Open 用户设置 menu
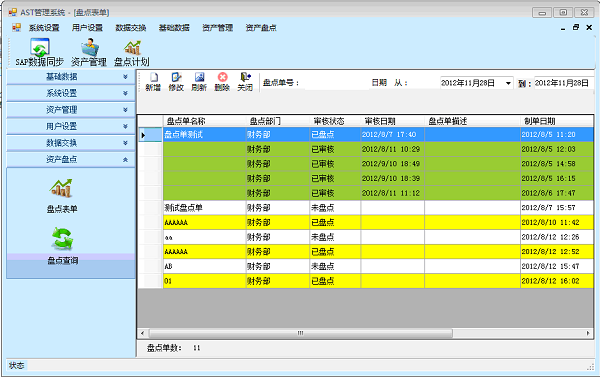 [87, 28]
